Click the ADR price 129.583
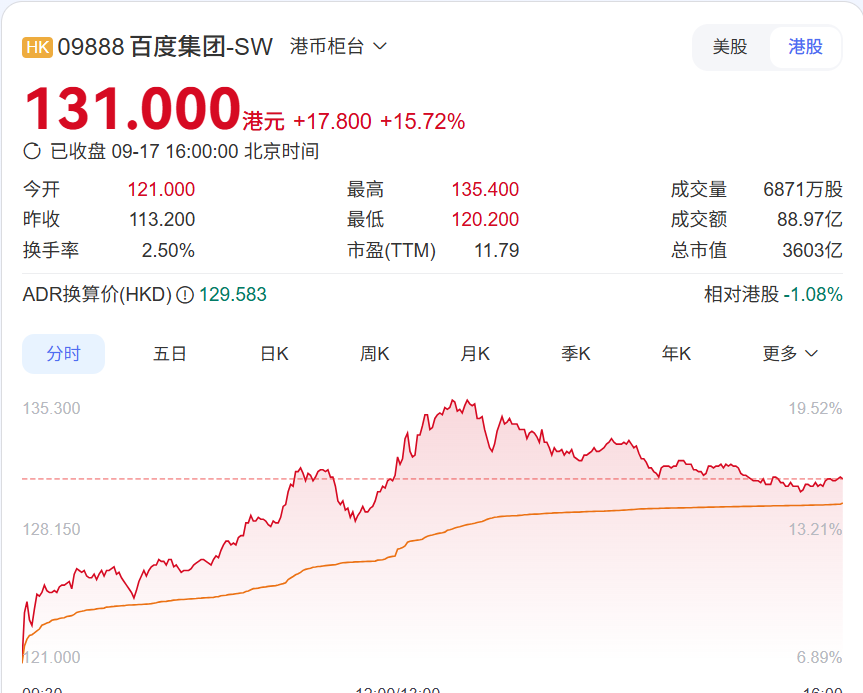Viewport: 863px width, 693px height. pos(233,295)
